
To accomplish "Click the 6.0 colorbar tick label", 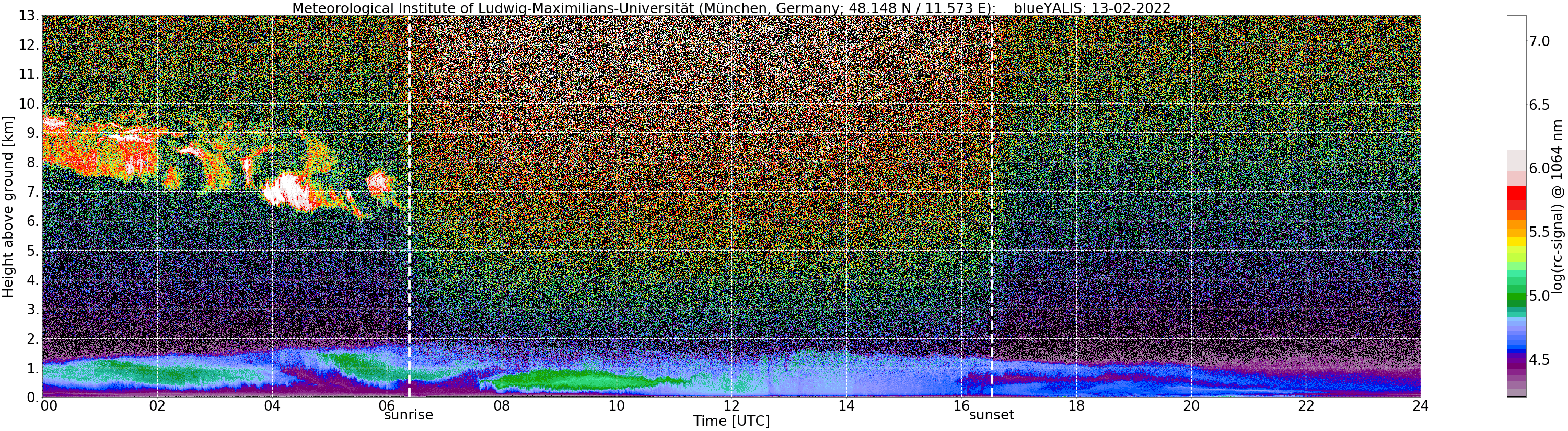I will click(1539, 168).
